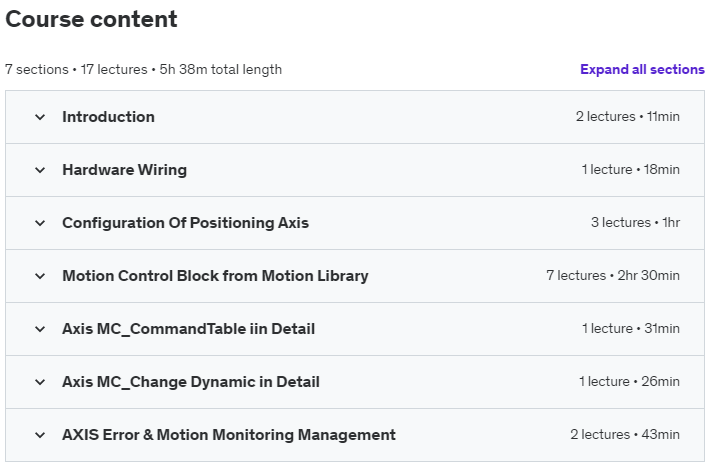Open AXIS Error & Motion Monitoring Management
The image size is (705, 462).
coord(229,435)
